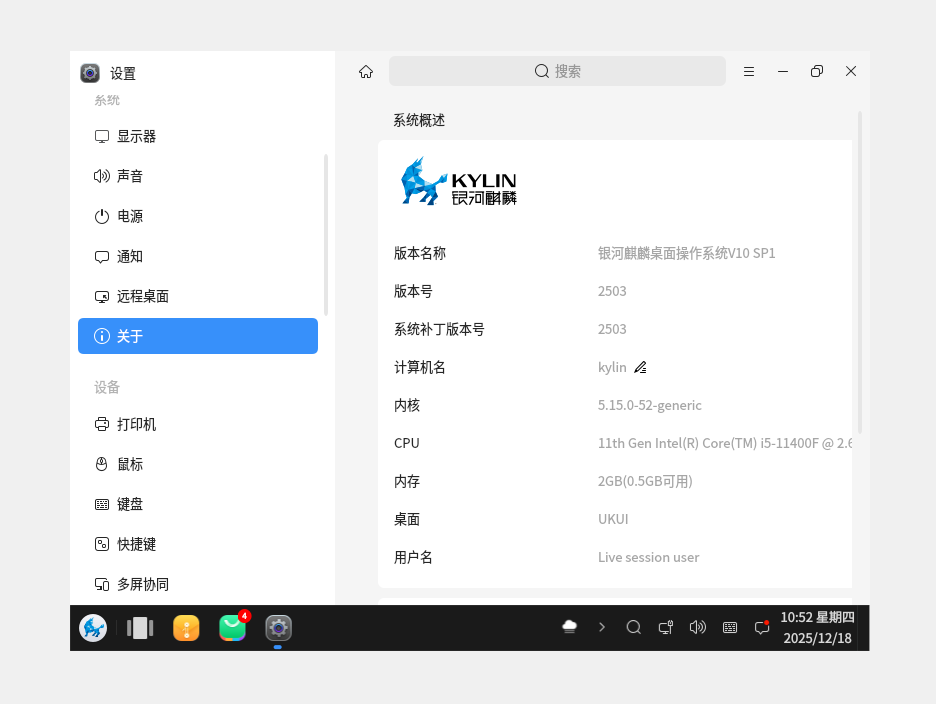The image size is (936, 704).
Task: Open the software store taskbar icon
Action: click(x=233, y=627)
